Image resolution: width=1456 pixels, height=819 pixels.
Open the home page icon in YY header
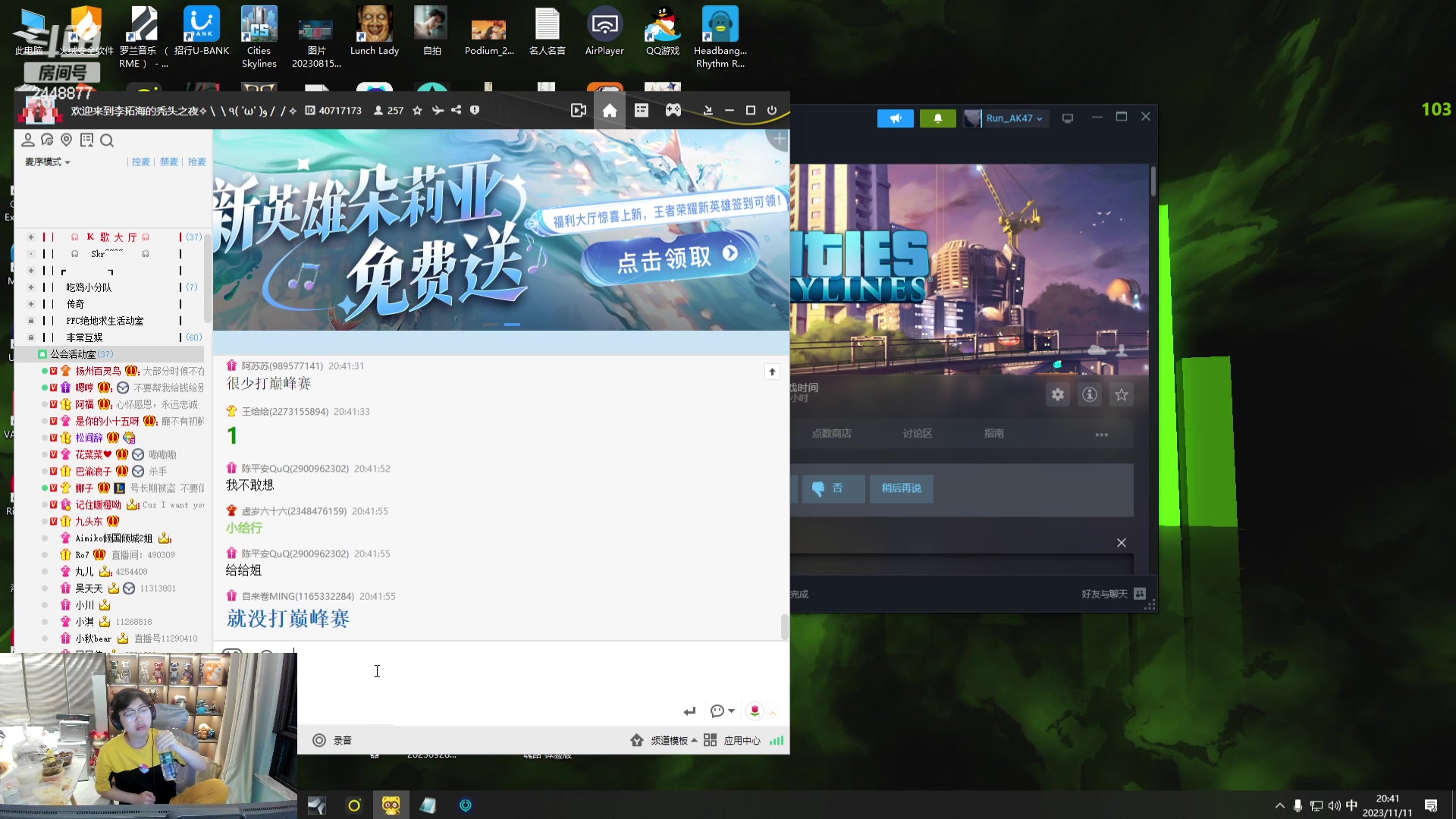click(609, 111)
